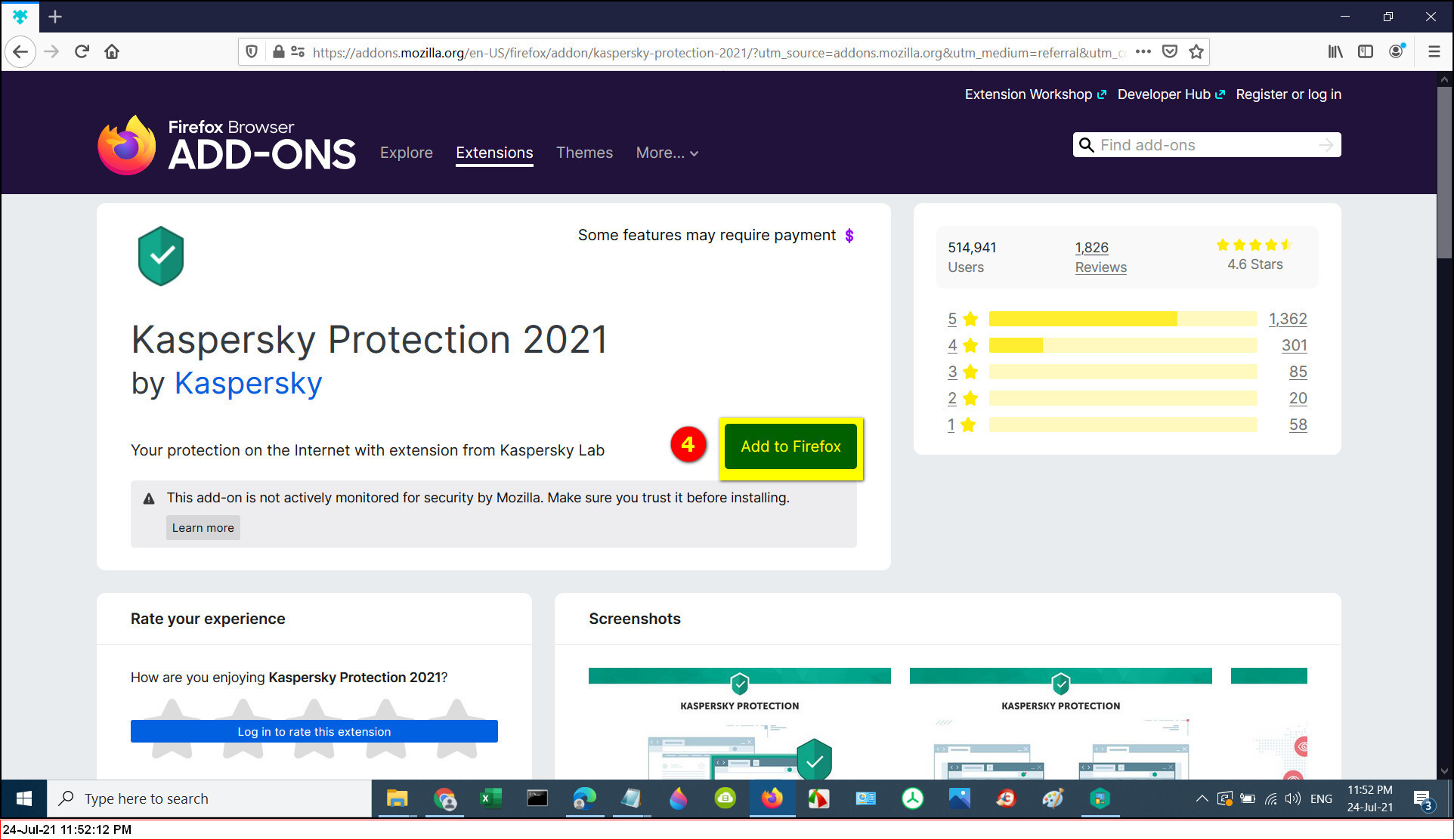
Task: Bookmark this page with the star
Action: (x=1196, y=52)
